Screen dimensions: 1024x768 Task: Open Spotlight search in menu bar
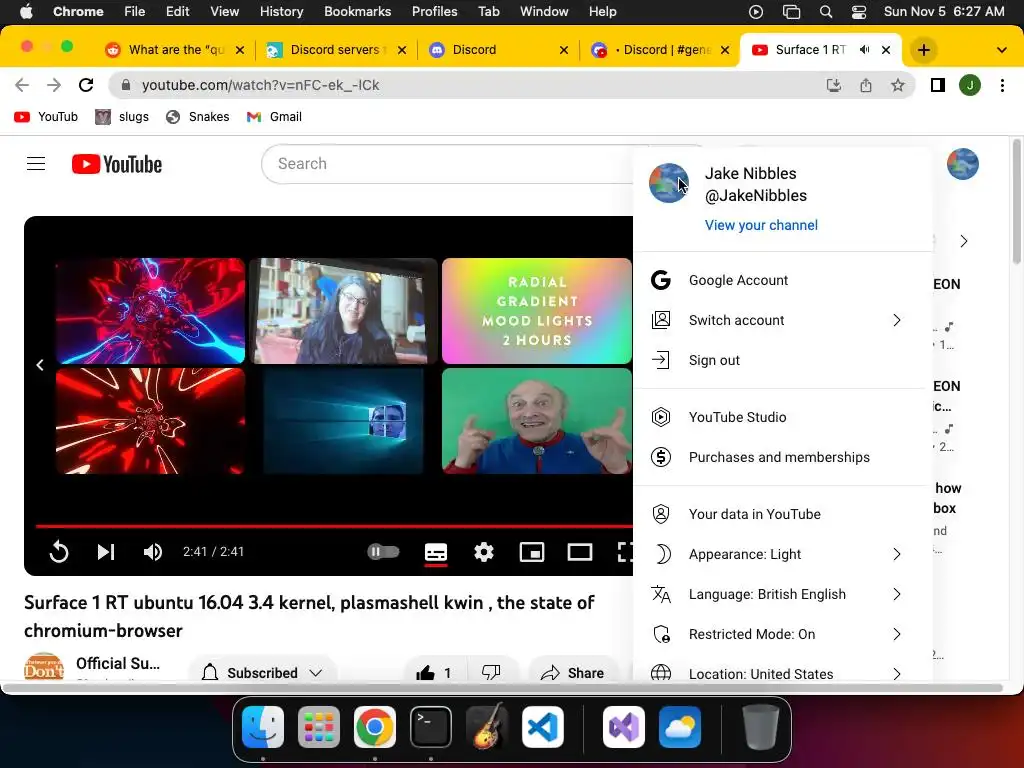click(825, 11)
